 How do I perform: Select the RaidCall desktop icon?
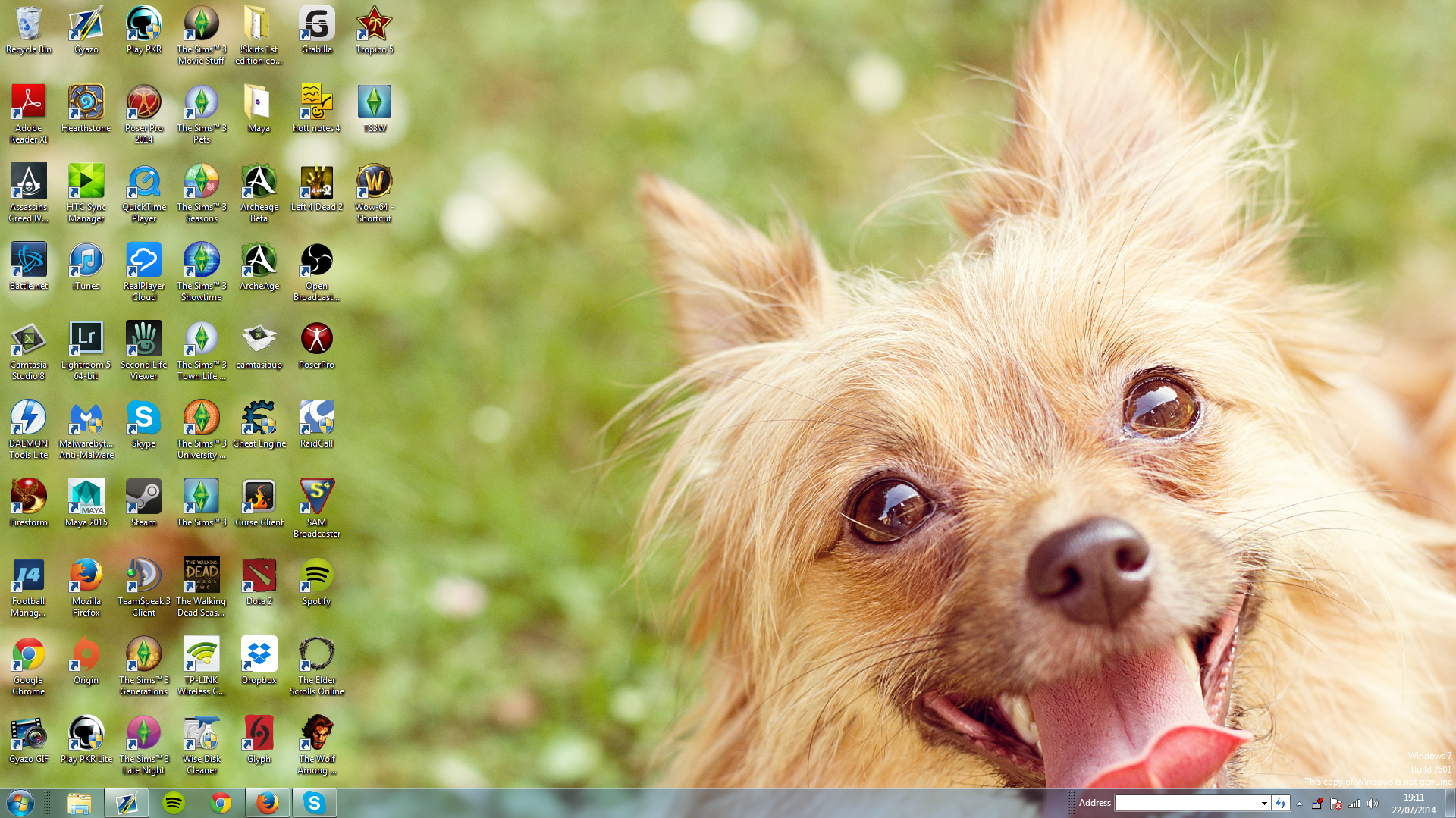pyautogui.click(x=317, y=425)
